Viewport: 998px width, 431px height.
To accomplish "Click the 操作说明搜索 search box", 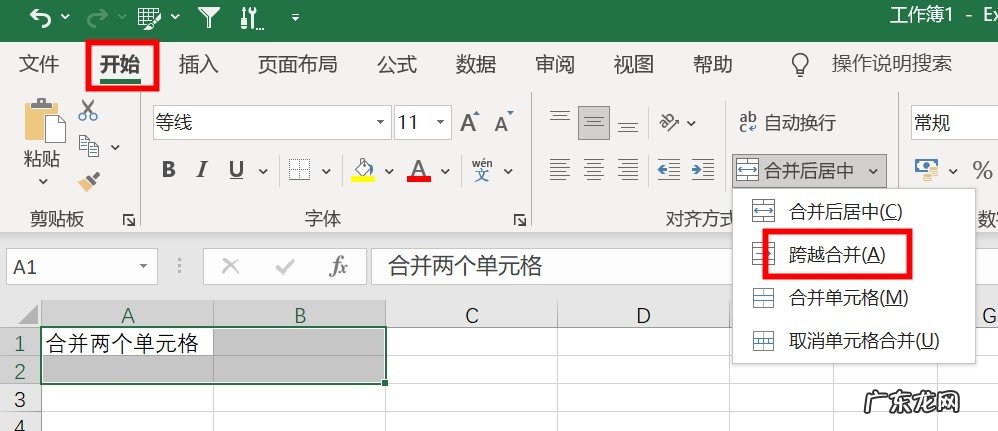I will click(891, 64).
